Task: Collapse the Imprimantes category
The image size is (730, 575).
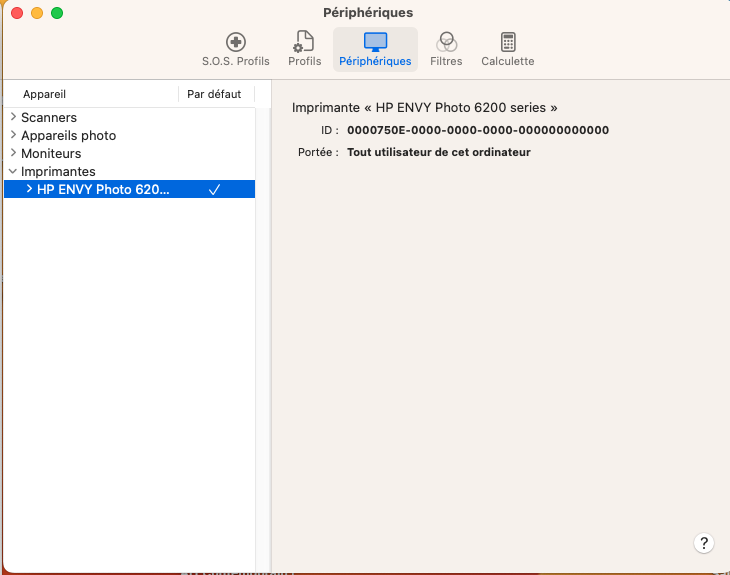Action: 13,171
